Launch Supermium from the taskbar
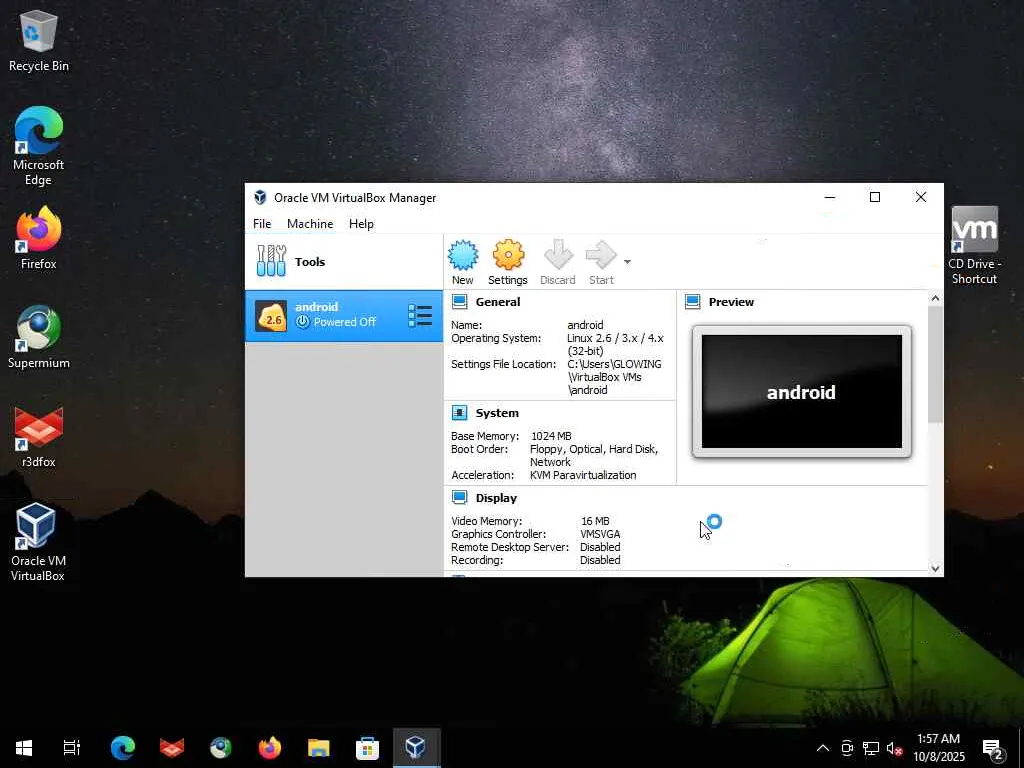The image size is (1024, 768). [221, 748]
